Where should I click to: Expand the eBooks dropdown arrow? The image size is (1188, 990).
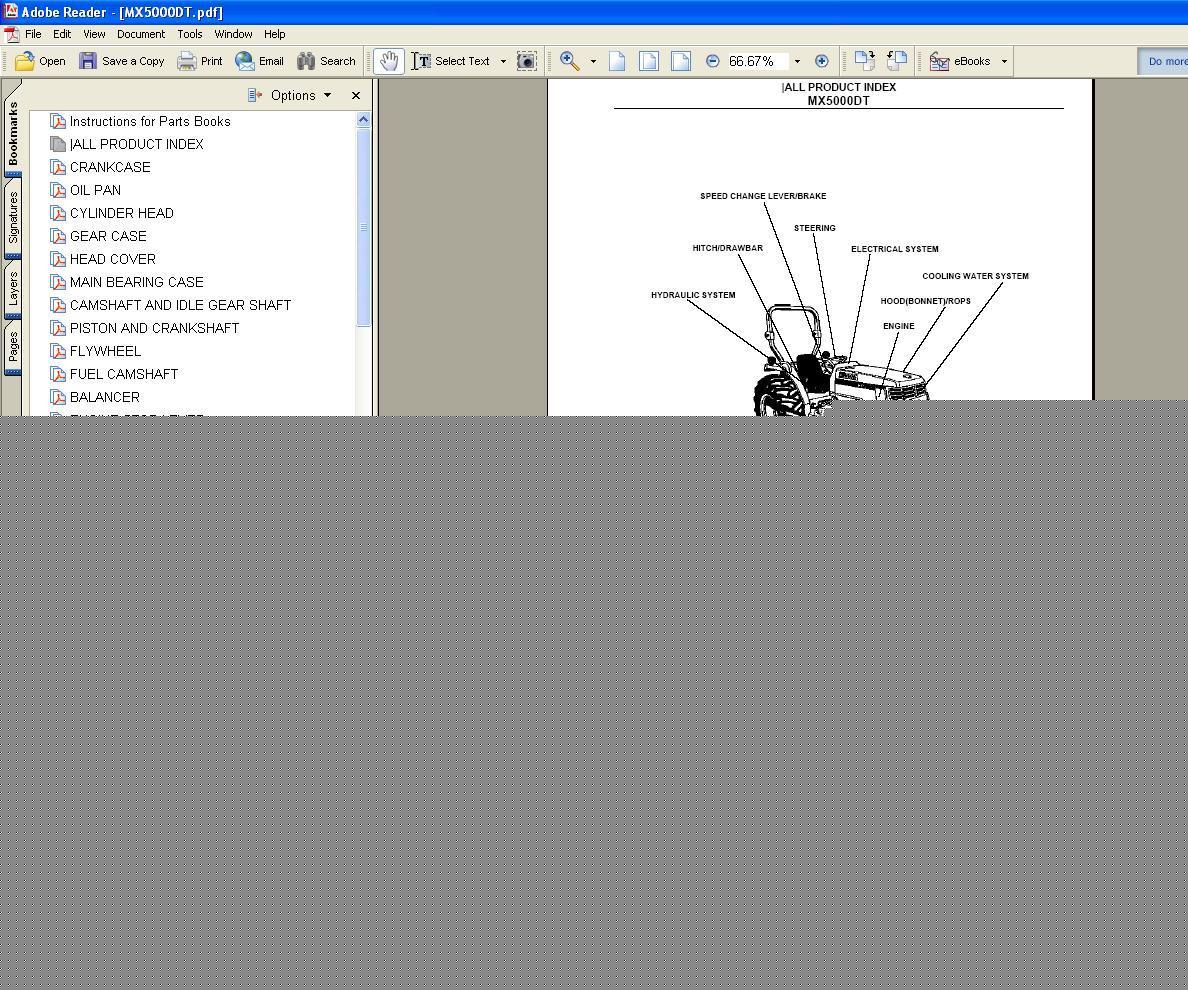point(1005,61)
